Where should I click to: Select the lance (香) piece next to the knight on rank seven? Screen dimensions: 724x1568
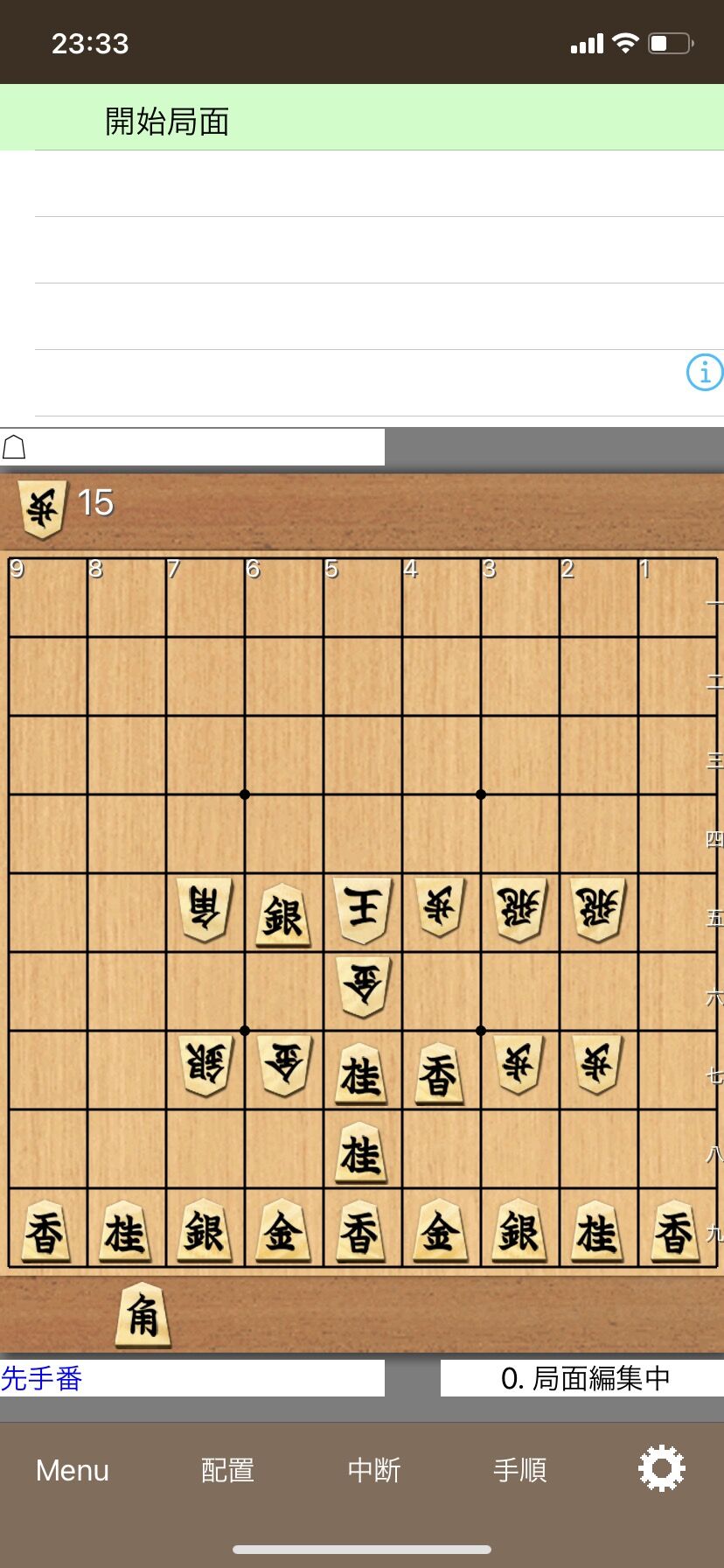coord(440,1074)
